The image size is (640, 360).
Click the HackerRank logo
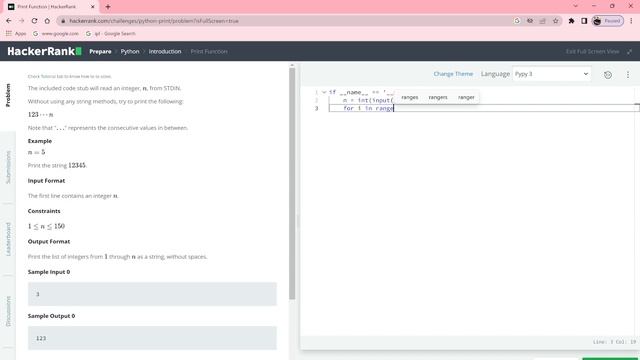click(x=44, y=51)
